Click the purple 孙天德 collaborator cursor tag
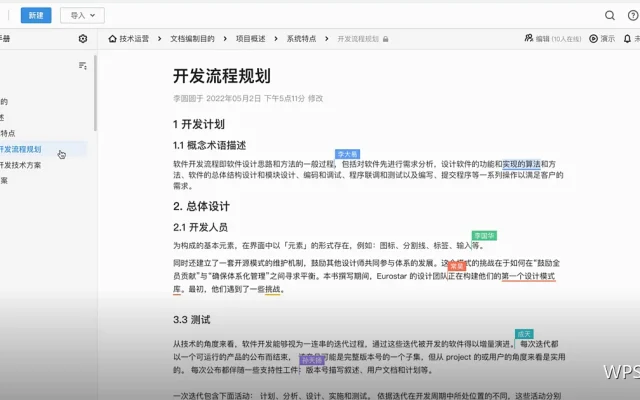Image resolution: width=640 pixels, height=400 pixels. click(312, 360)
